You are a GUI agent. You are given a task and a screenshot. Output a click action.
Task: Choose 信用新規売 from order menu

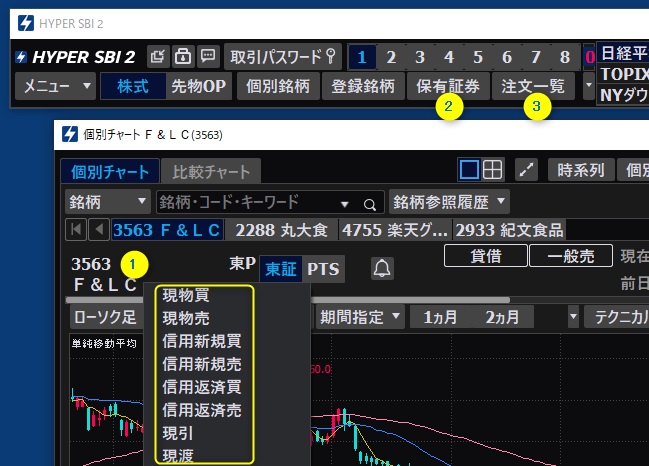click(x=202, y=365)
